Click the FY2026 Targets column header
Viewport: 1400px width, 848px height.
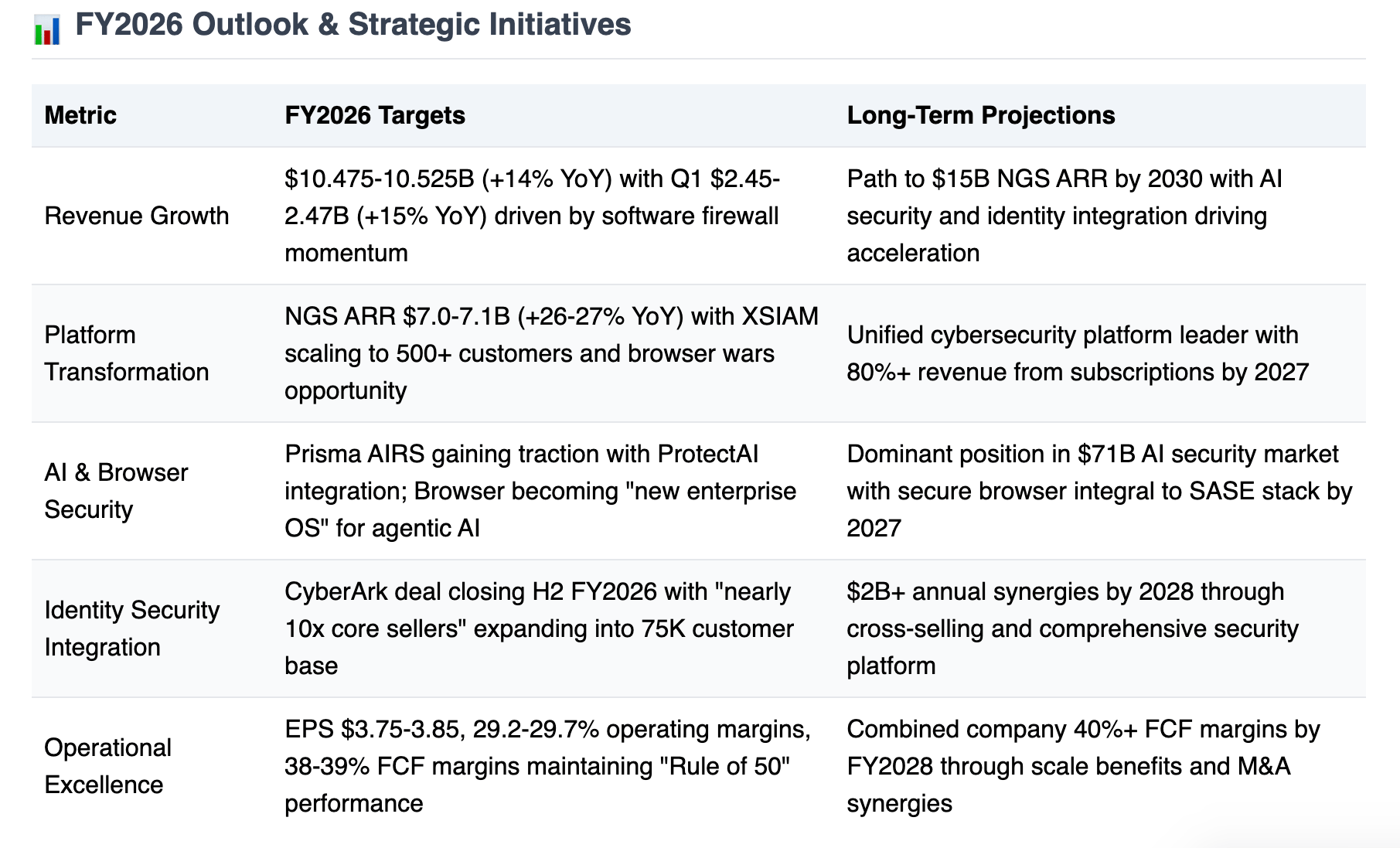(375, 115)
